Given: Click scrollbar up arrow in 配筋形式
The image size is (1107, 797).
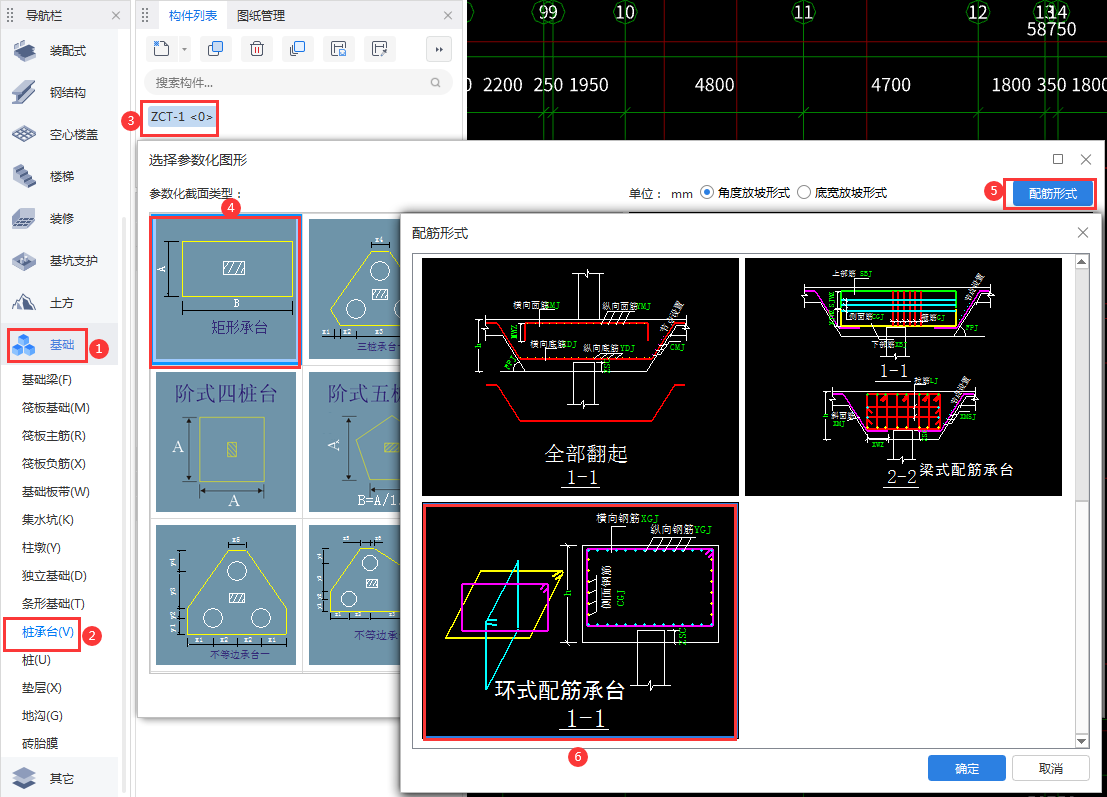Looking at the screenshot, I should tap(1082, 262).
